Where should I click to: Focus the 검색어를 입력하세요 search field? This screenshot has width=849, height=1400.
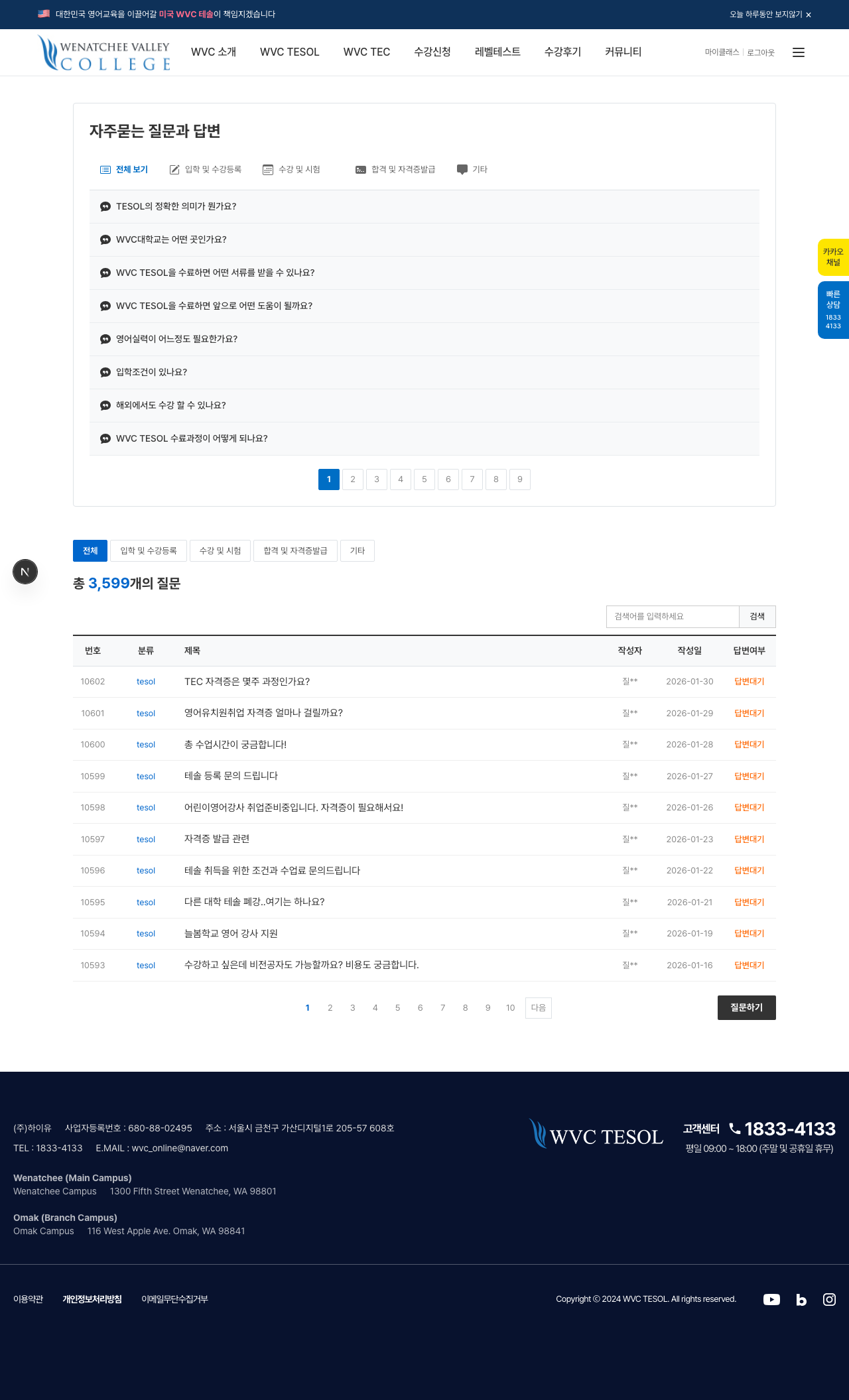(x=673, y=617)
